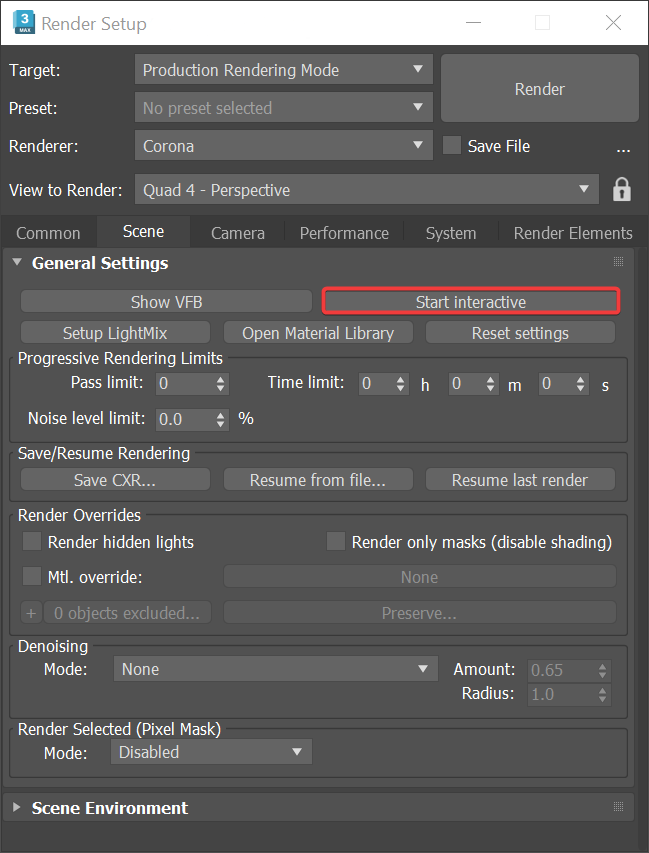The image size is (649, 853).
Task: Select the Scene tab
Action: 144,231
